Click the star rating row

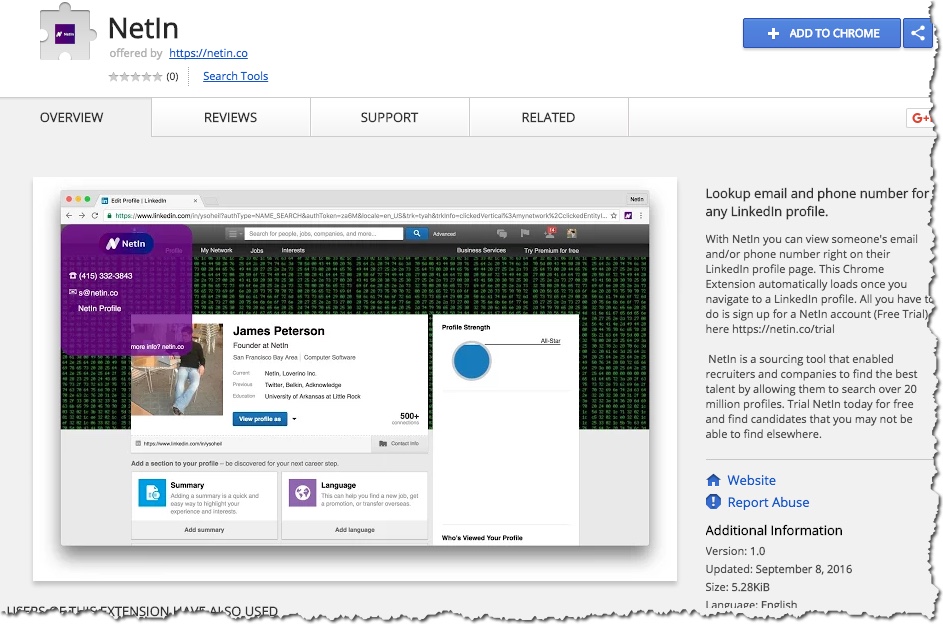point(135,76)
